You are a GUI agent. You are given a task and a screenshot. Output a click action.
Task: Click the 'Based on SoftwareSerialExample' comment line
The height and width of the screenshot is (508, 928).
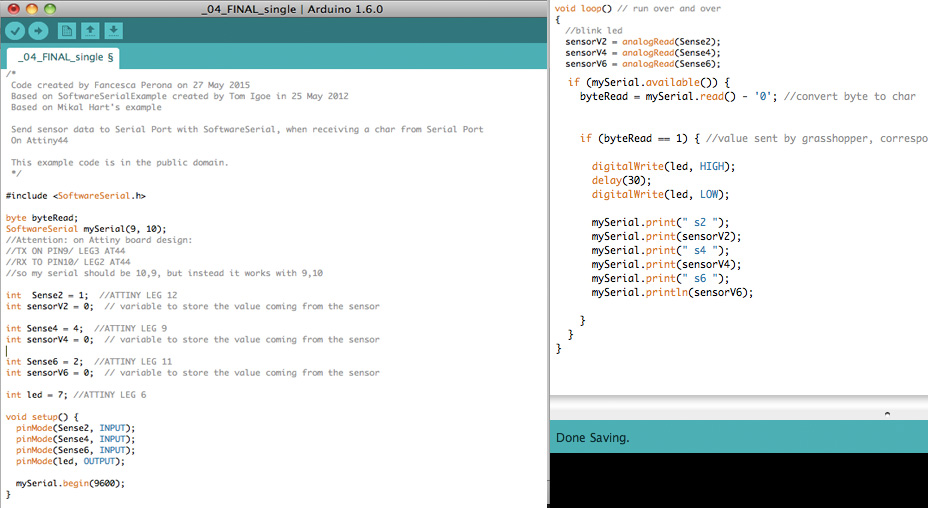tap(179, 96)
